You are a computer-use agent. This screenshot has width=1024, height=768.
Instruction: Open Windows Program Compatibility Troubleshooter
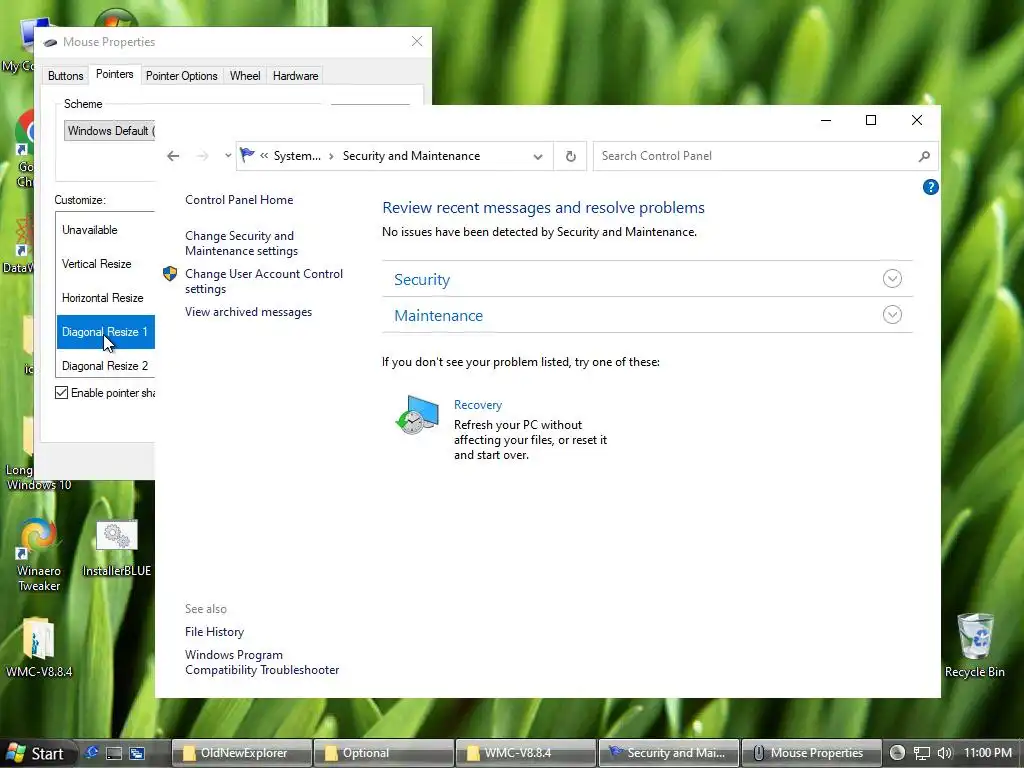262,662
